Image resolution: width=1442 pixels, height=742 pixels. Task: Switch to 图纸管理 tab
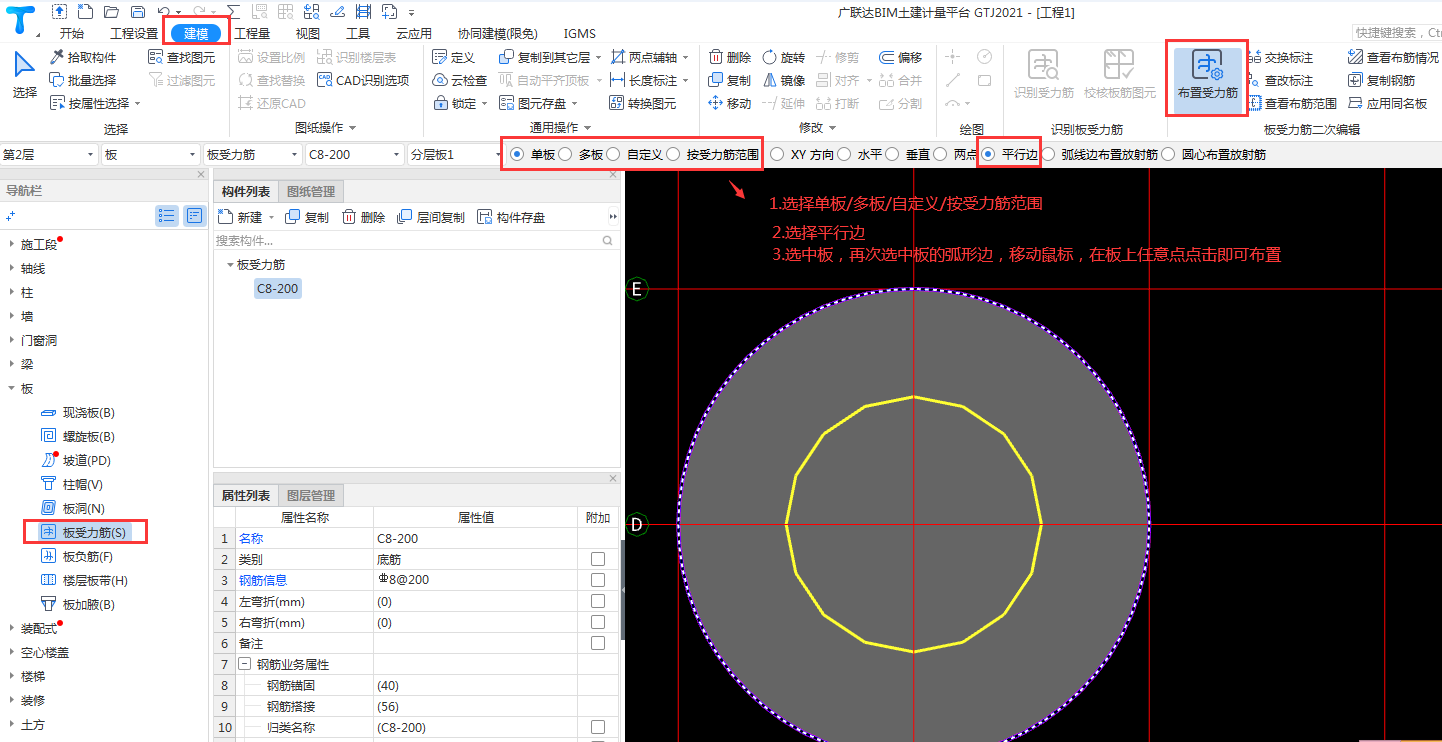(311, 191)
